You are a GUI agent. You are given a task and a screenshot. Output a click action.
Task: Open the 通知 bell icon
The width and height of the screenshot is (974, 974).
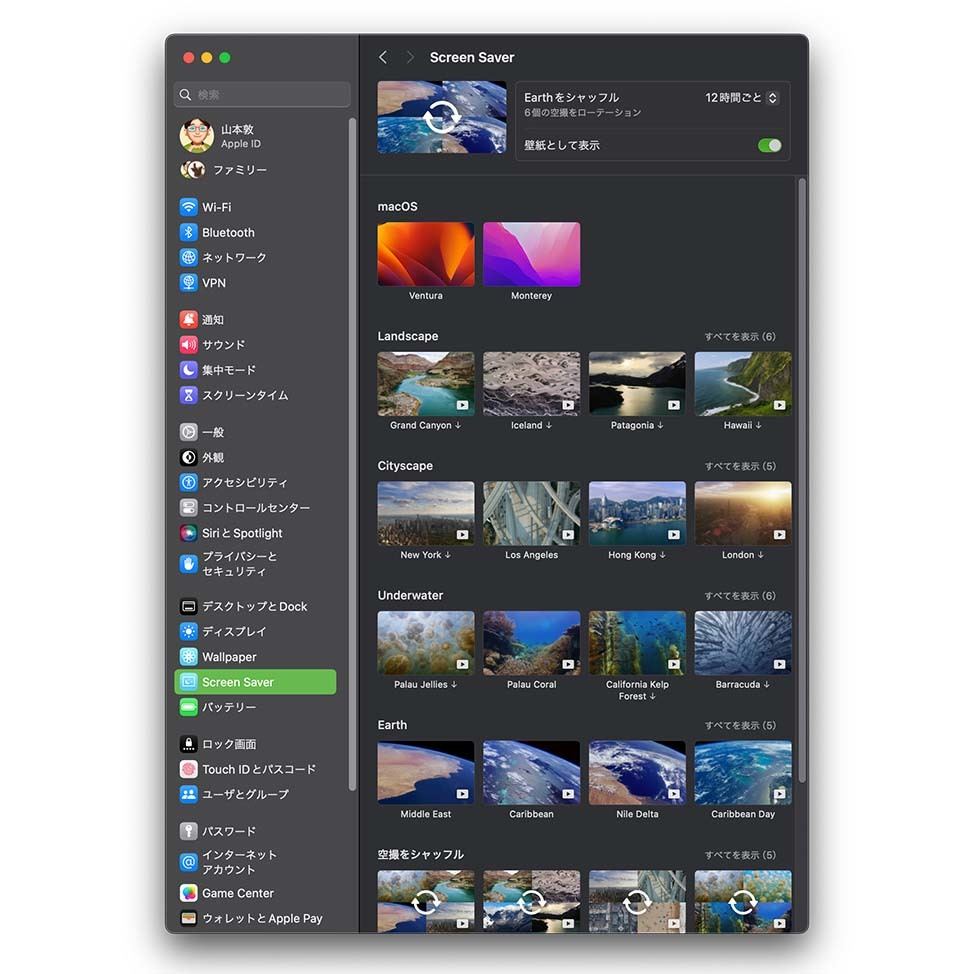(x=188, y=319)
